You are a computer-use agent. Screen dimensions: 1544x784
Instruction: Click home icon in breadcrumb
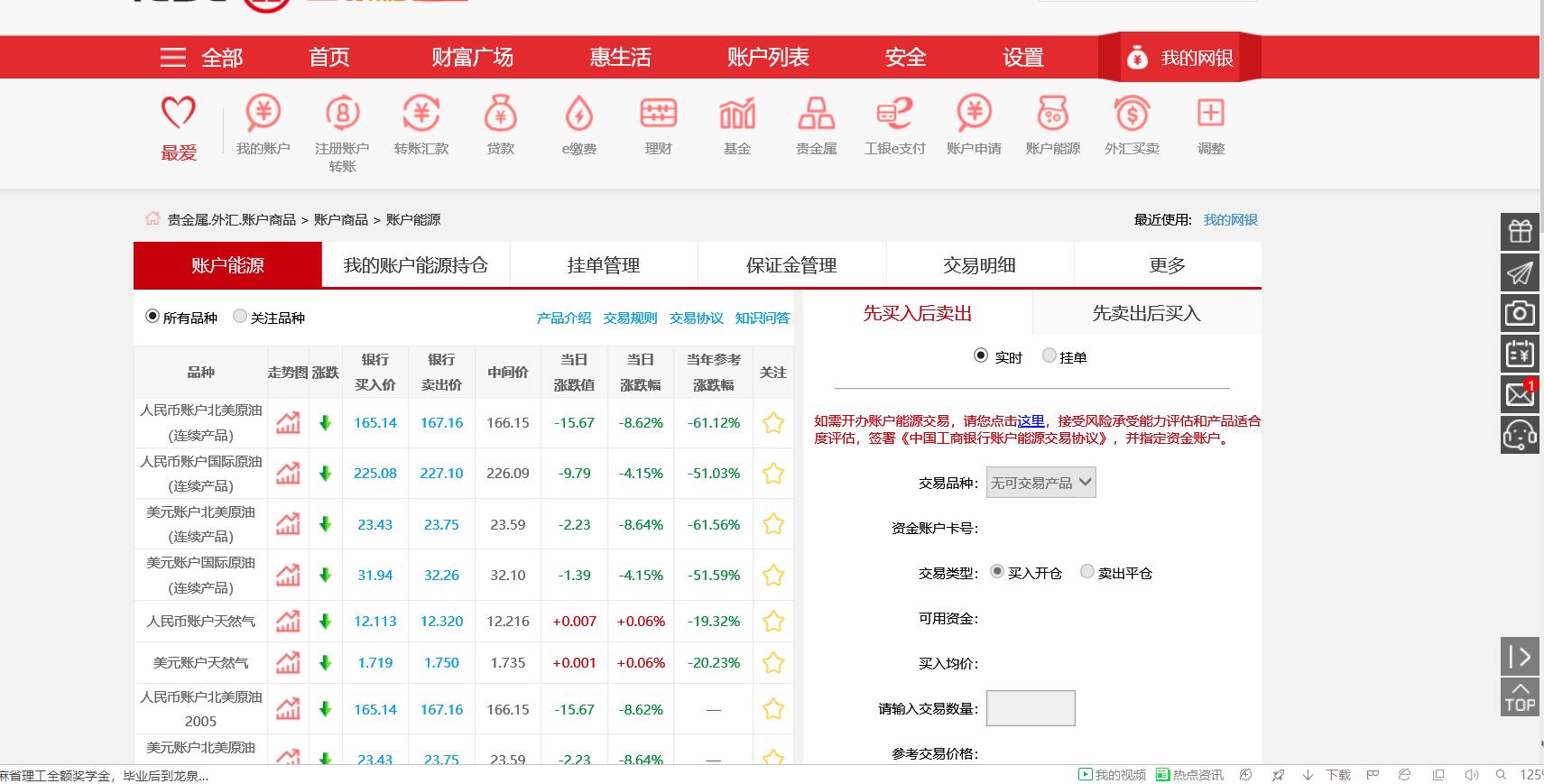pyautogui.click(x=153, y=218)
